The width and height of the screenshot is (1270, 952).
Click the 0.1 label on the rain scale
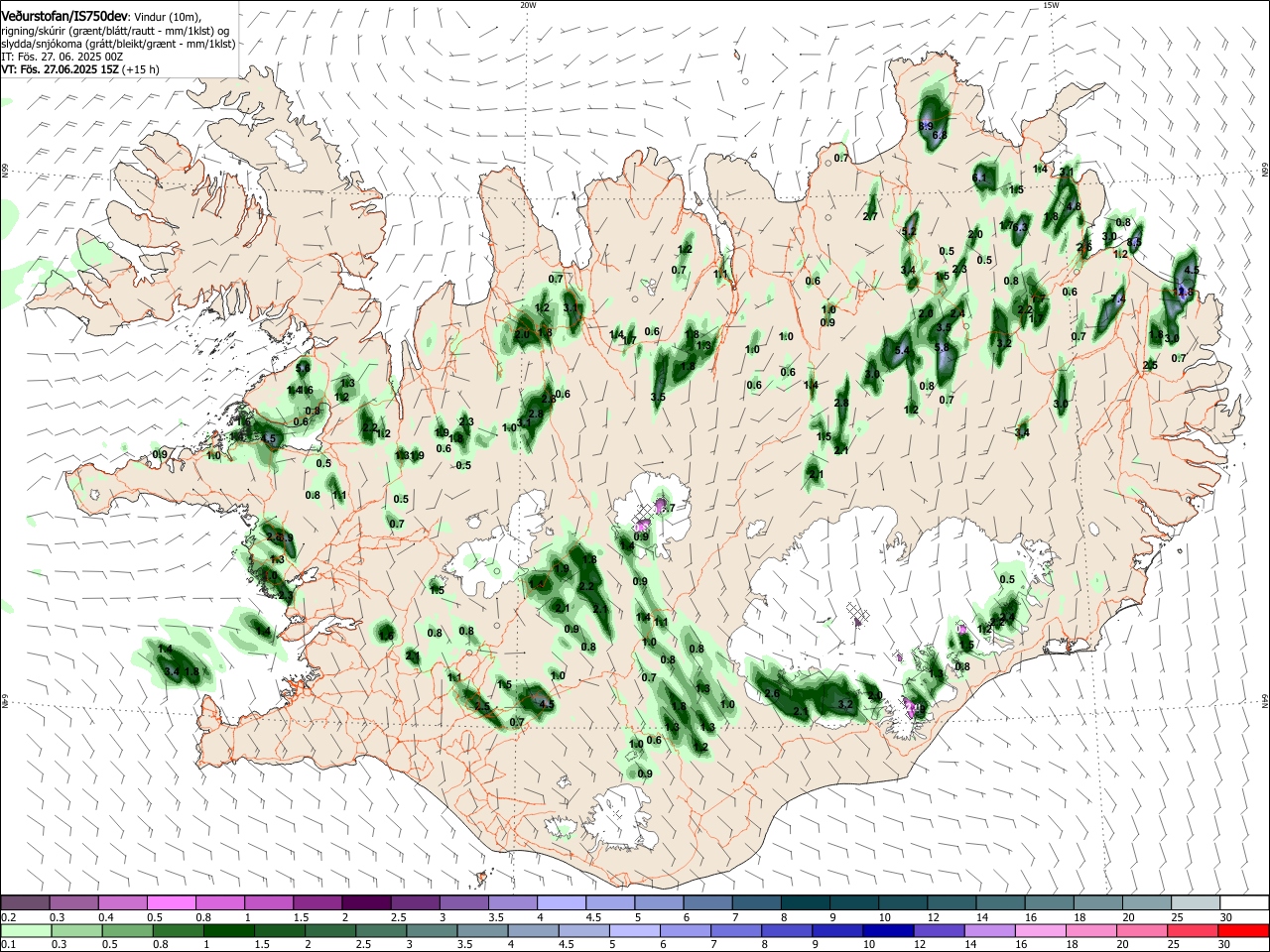8,945
